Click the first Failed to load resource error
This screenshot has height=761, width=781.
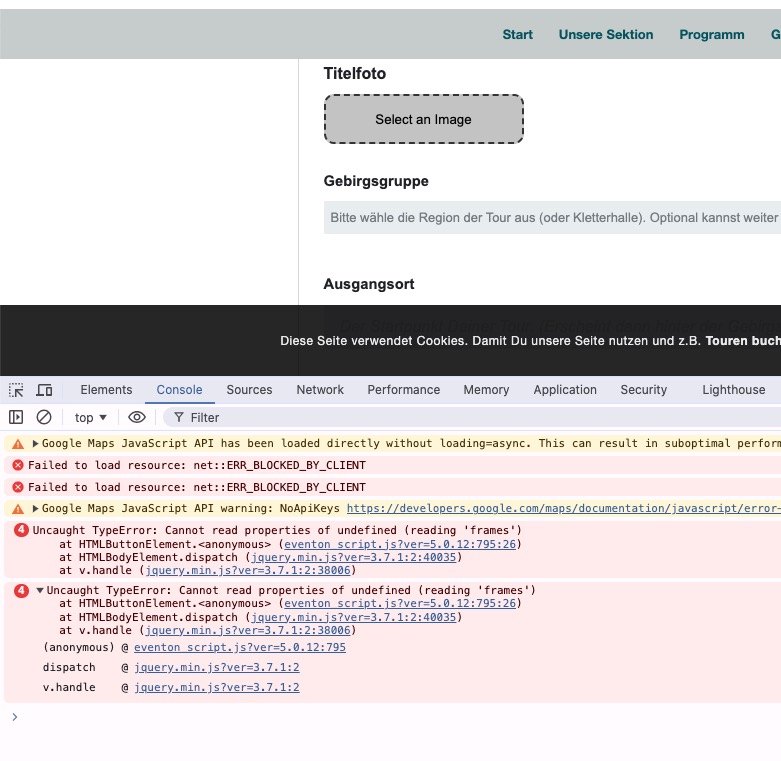(x=196, y=465)
